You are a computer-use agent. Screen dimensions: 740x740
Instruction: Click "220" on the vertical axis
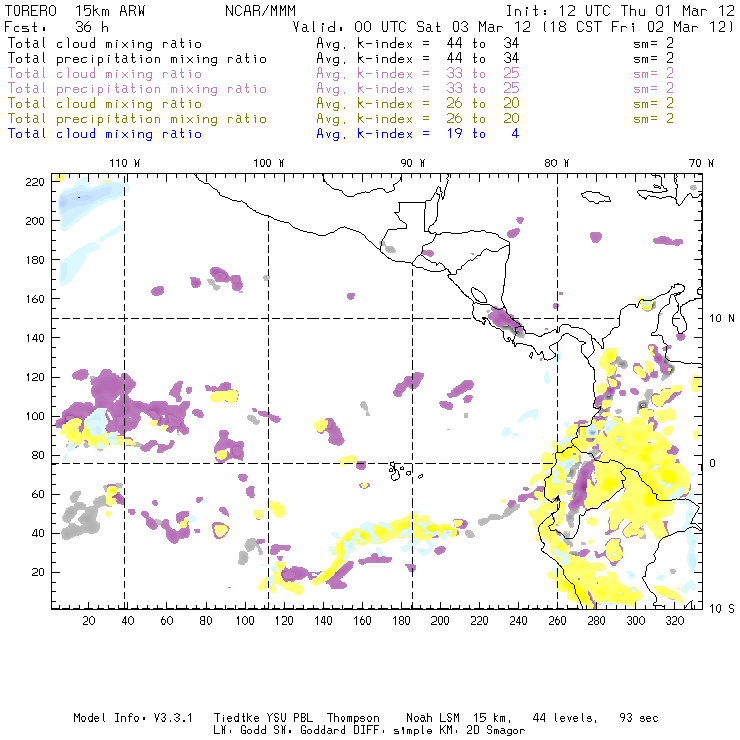point(35,182)
